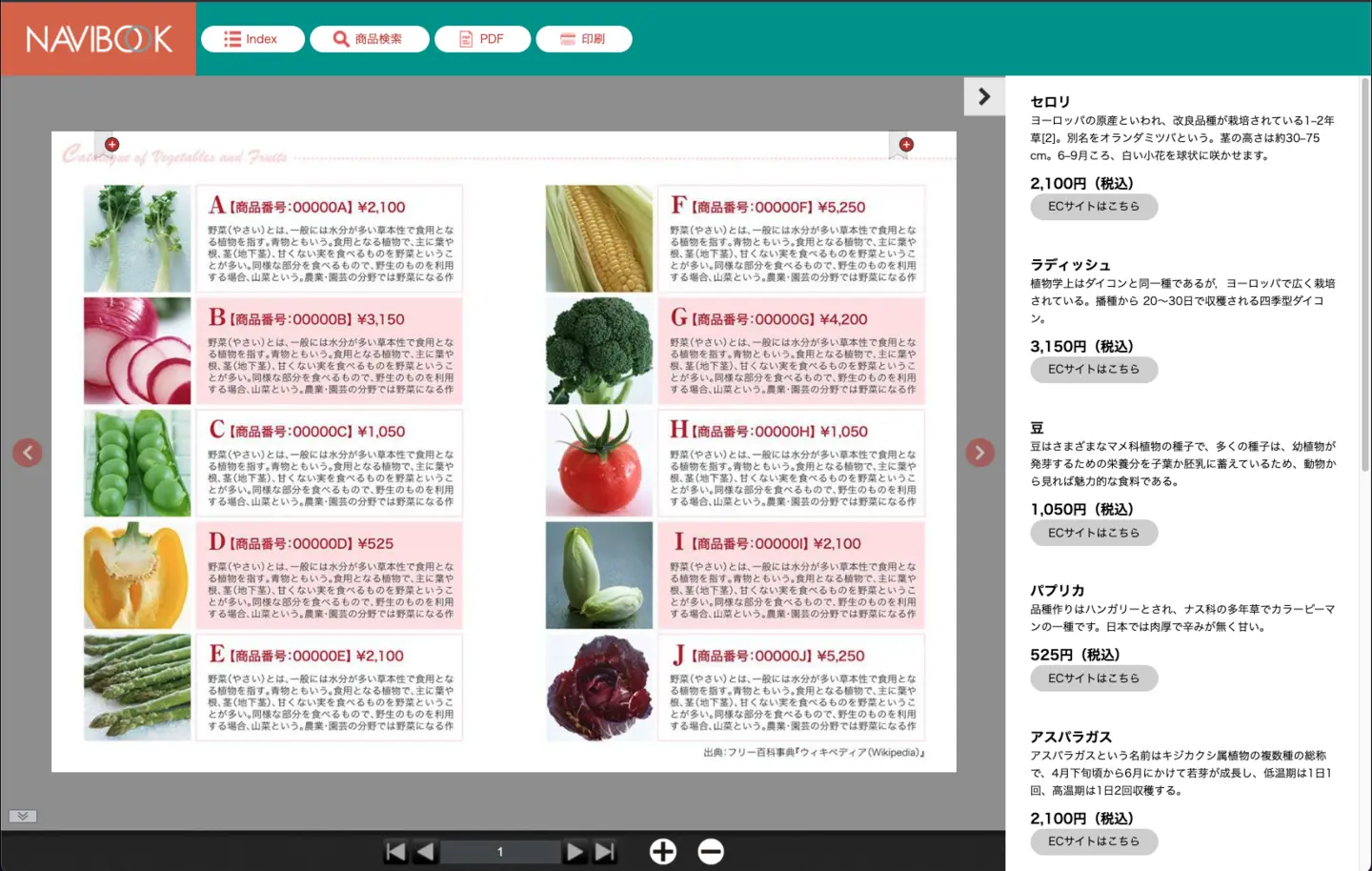Open the PDF download button
Image resolution: width=1372 pixels, height=871 pixels.
pos(482,39)
